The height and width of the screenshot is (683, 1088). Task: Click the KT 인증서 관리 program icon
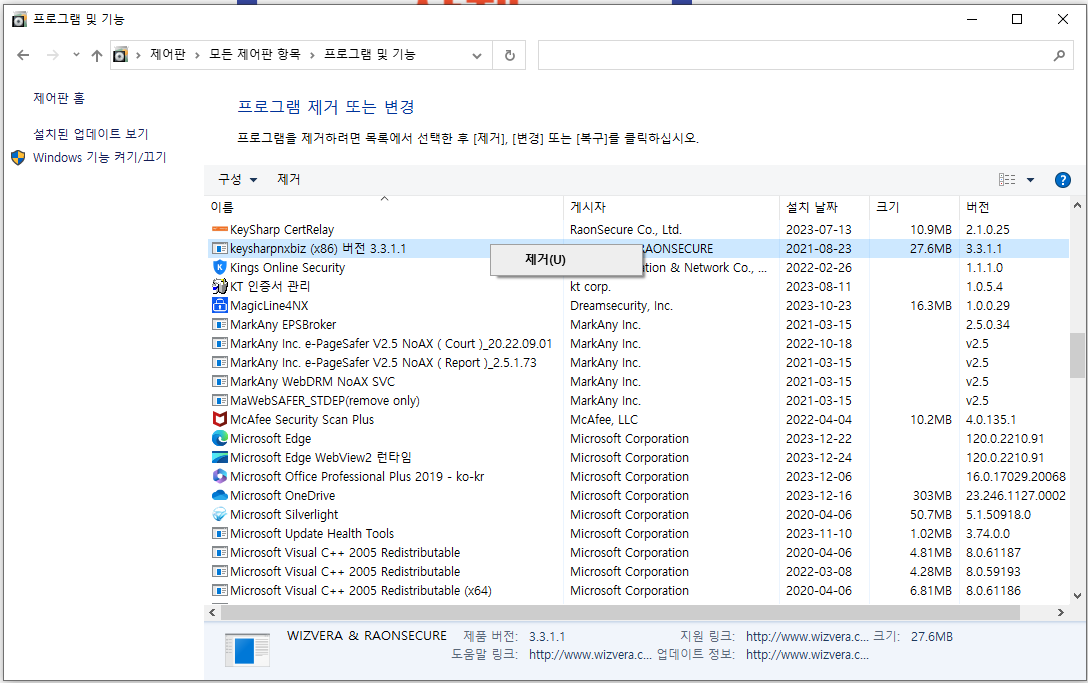pyautogui.click(x=221, y=286)
